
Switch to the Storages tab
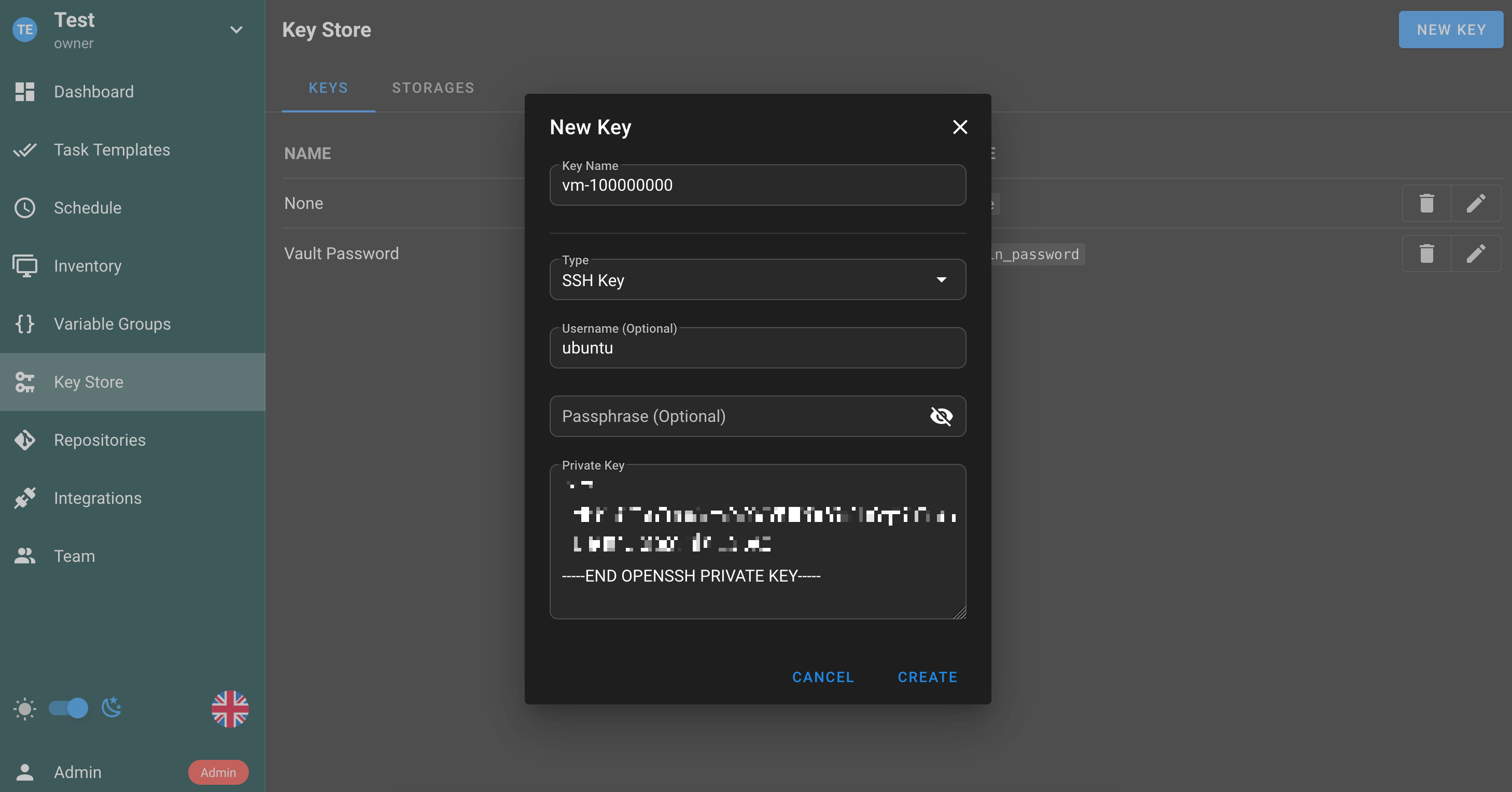(x=433, y=88)
